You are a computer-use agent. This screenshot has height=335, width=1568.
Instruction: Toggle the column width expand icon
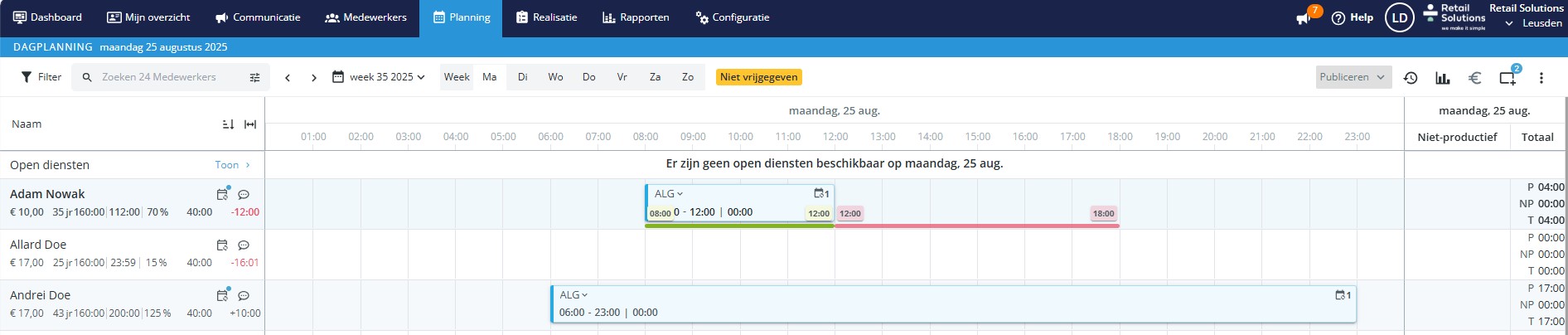point(250,124)
